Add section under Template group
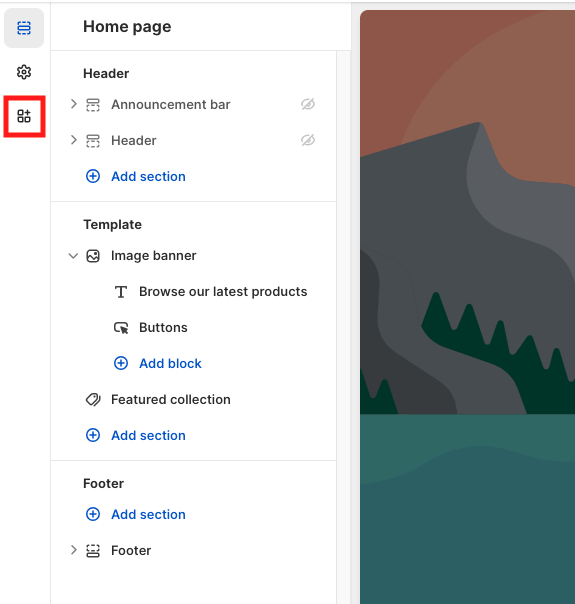 [x=148, y=436]
